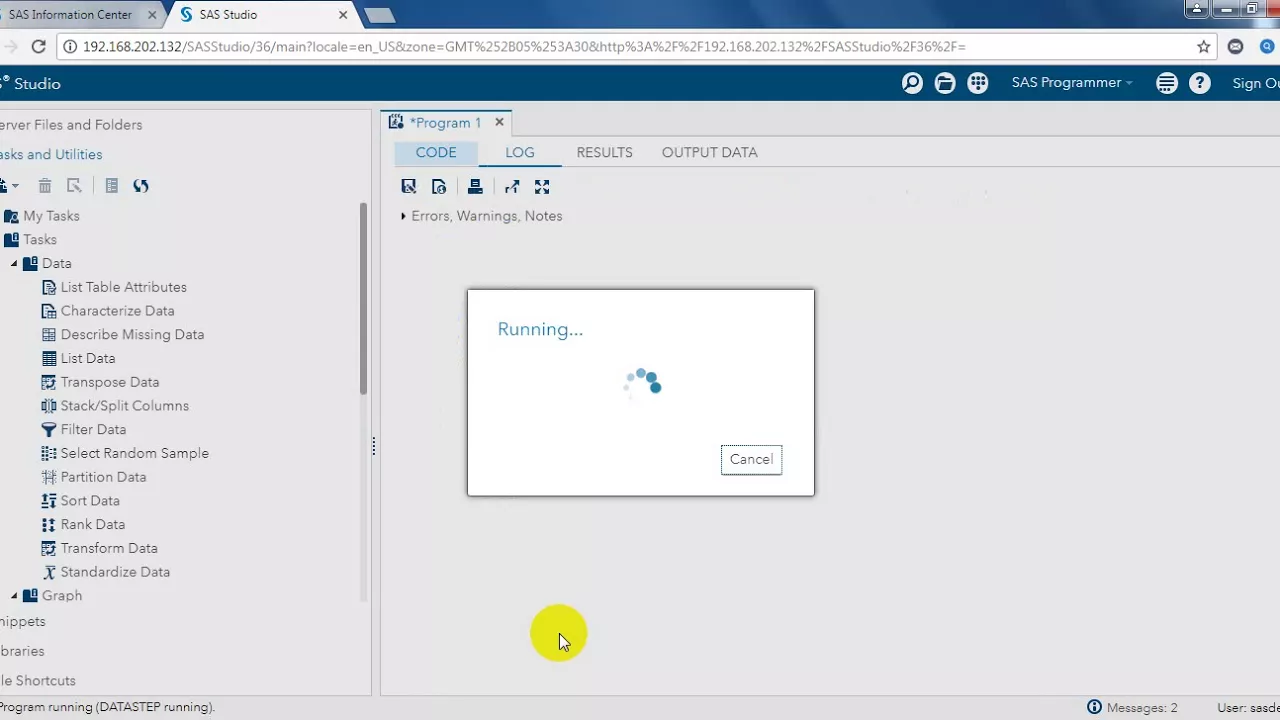
Task: Click the panel splitter handle
Action: click(374, 446)
